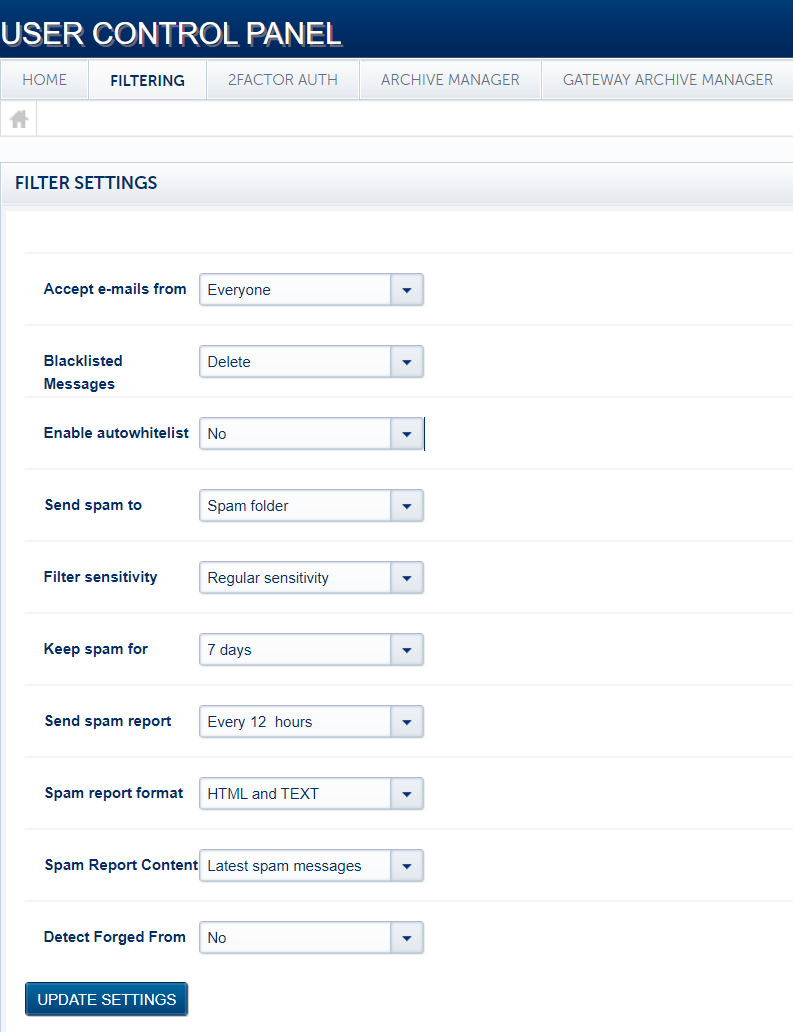Click the FILTER SETTINGS section header
Screen dimensions: 793x1032
(x=85, y=183)
